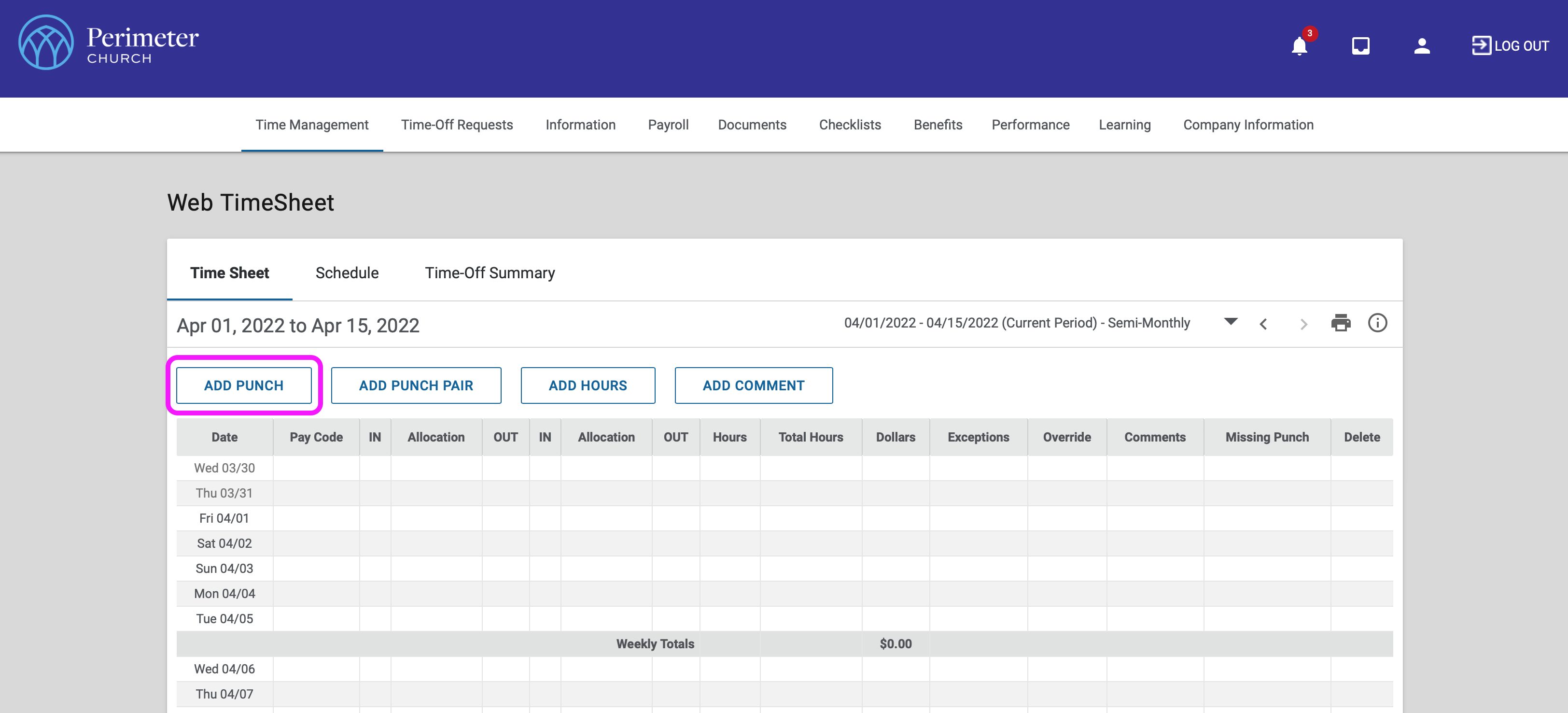The height and width of the screenshot is (713, 1568).
Task: Click the Apr 01, 2022 date range
Action: [298, 326]
